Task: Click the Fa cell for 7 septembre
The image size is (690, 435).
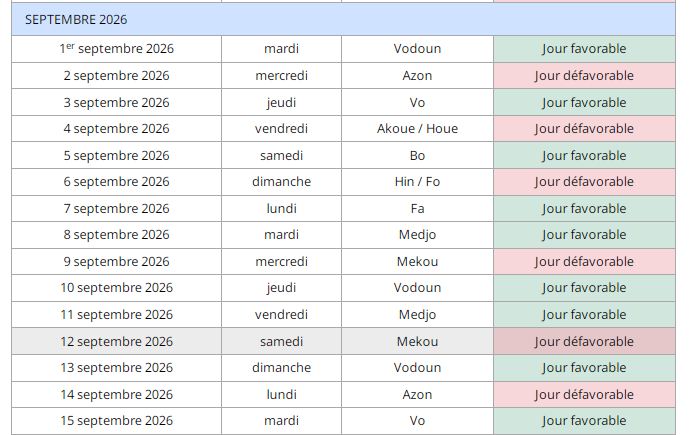Action: click(417, 208)
